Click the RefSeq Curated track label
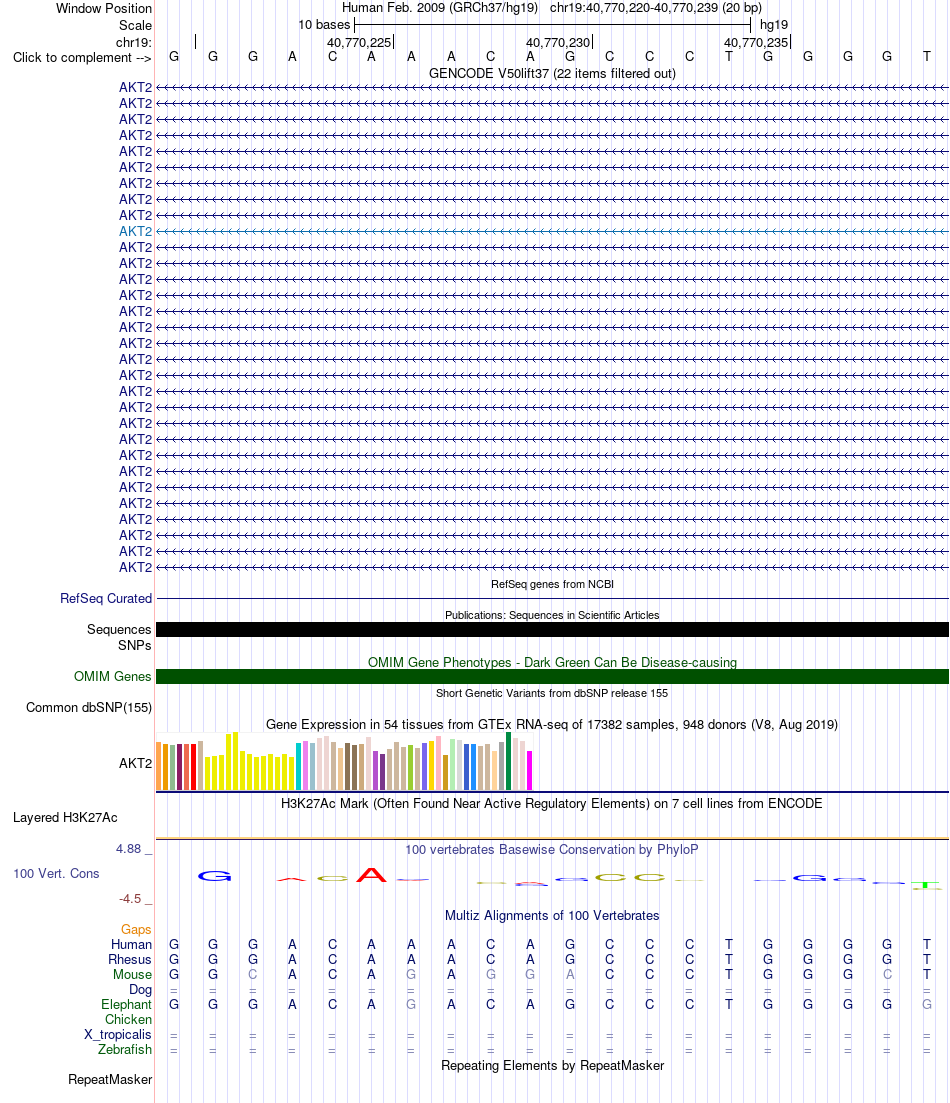 coord(106,599)
